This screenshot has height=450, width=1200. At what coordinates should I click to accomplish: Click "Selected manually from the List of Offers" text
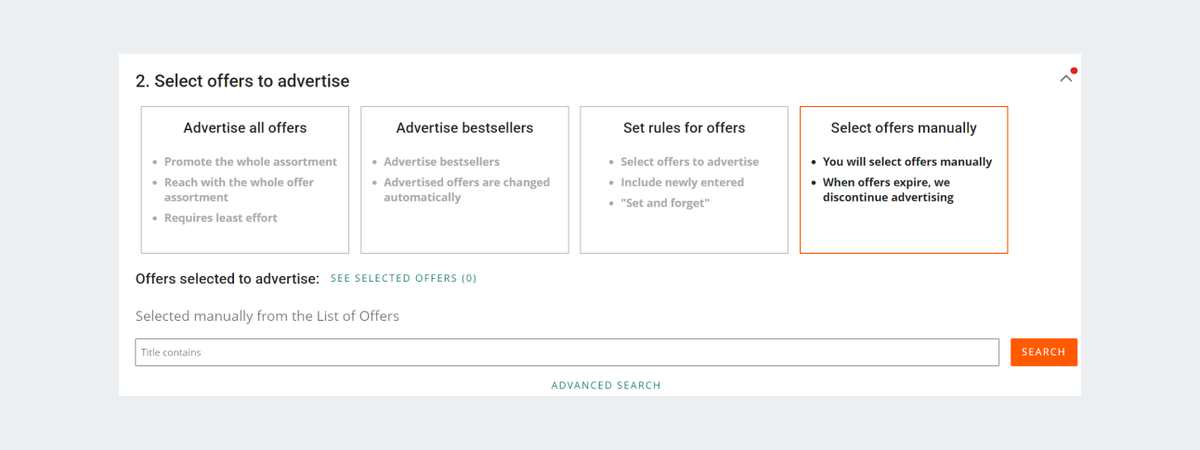(267, 316)
